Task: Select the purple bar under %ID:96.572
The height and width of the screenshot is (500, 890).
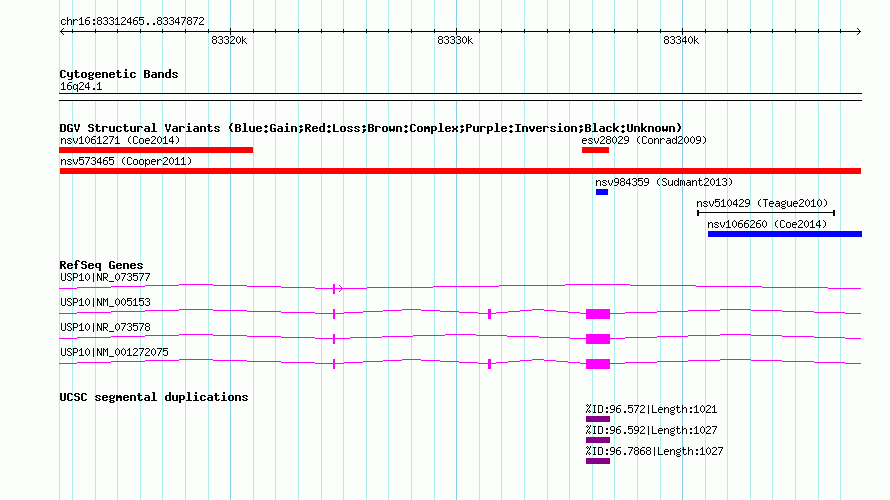Action: tap(598, 419)
